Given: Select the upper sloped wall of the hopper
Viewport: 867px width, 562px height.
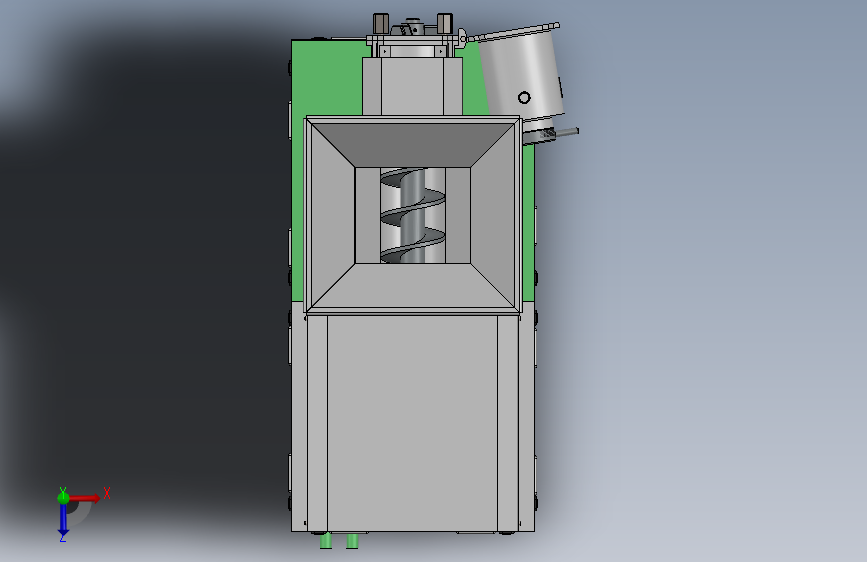Looking at the screenshot, I should click(412, 144).
